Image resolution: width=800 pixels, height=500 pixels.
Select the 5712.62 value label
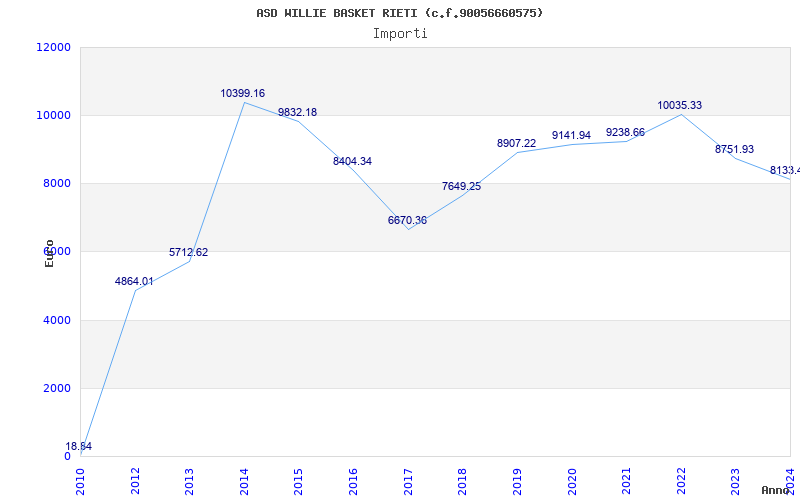[x=188, y=253]
